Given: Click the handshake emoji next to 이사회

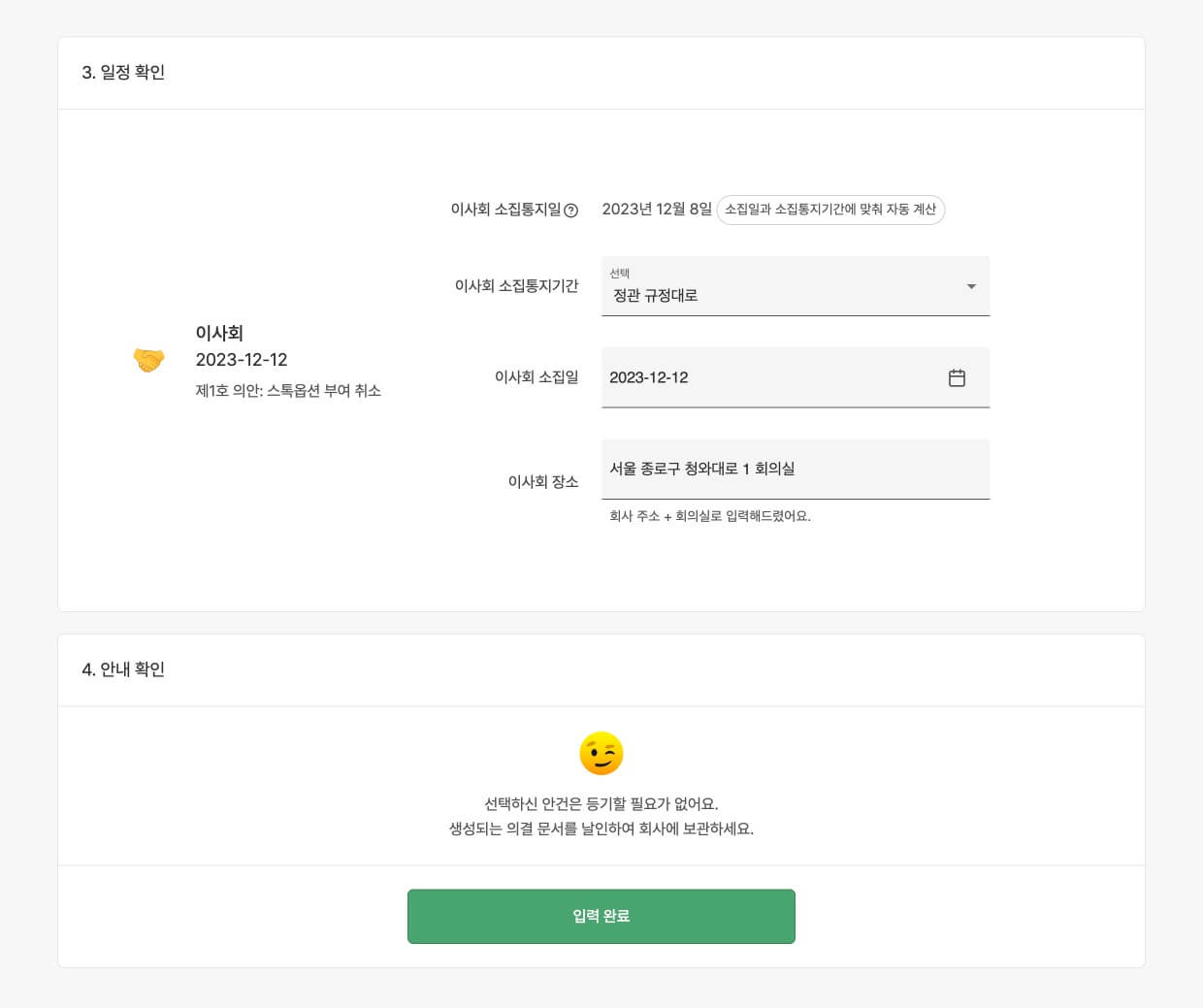Looking at the screenshot, I should [148, 360].
